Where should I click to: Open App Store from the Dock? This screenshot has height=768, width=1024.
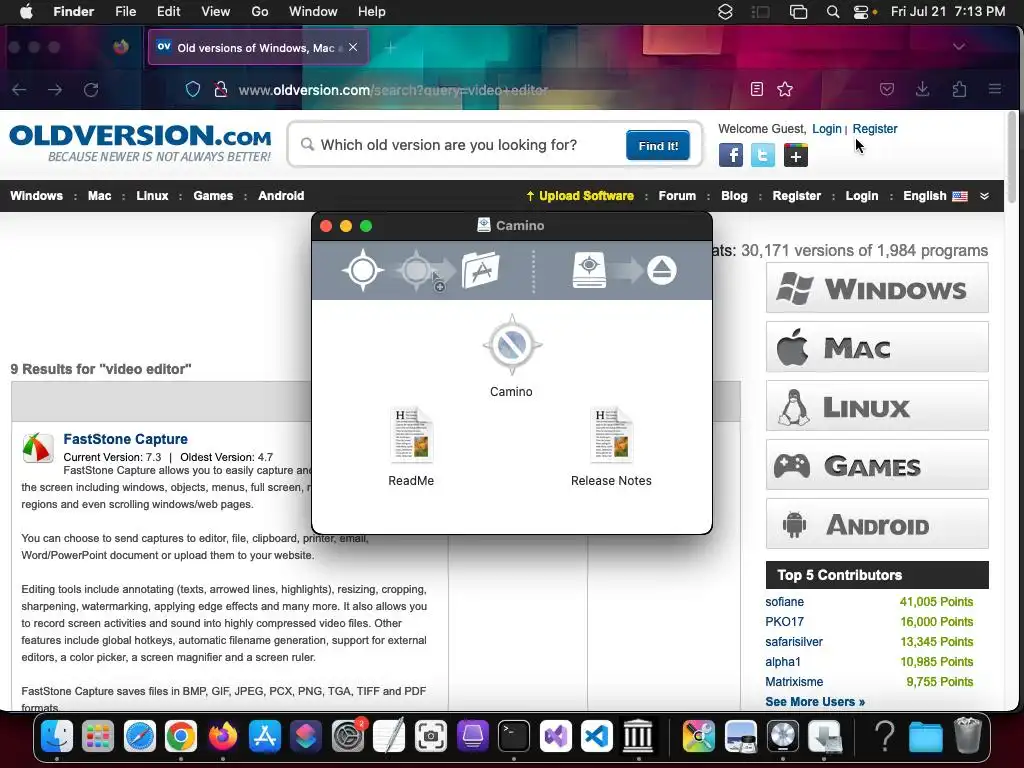(x=264, y=736)
